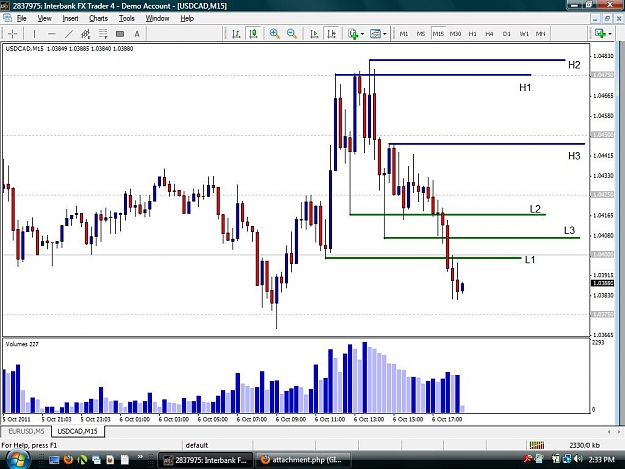Launch Firefox from quick launch
Screen dimensions: 625x469
click(68, 460)
